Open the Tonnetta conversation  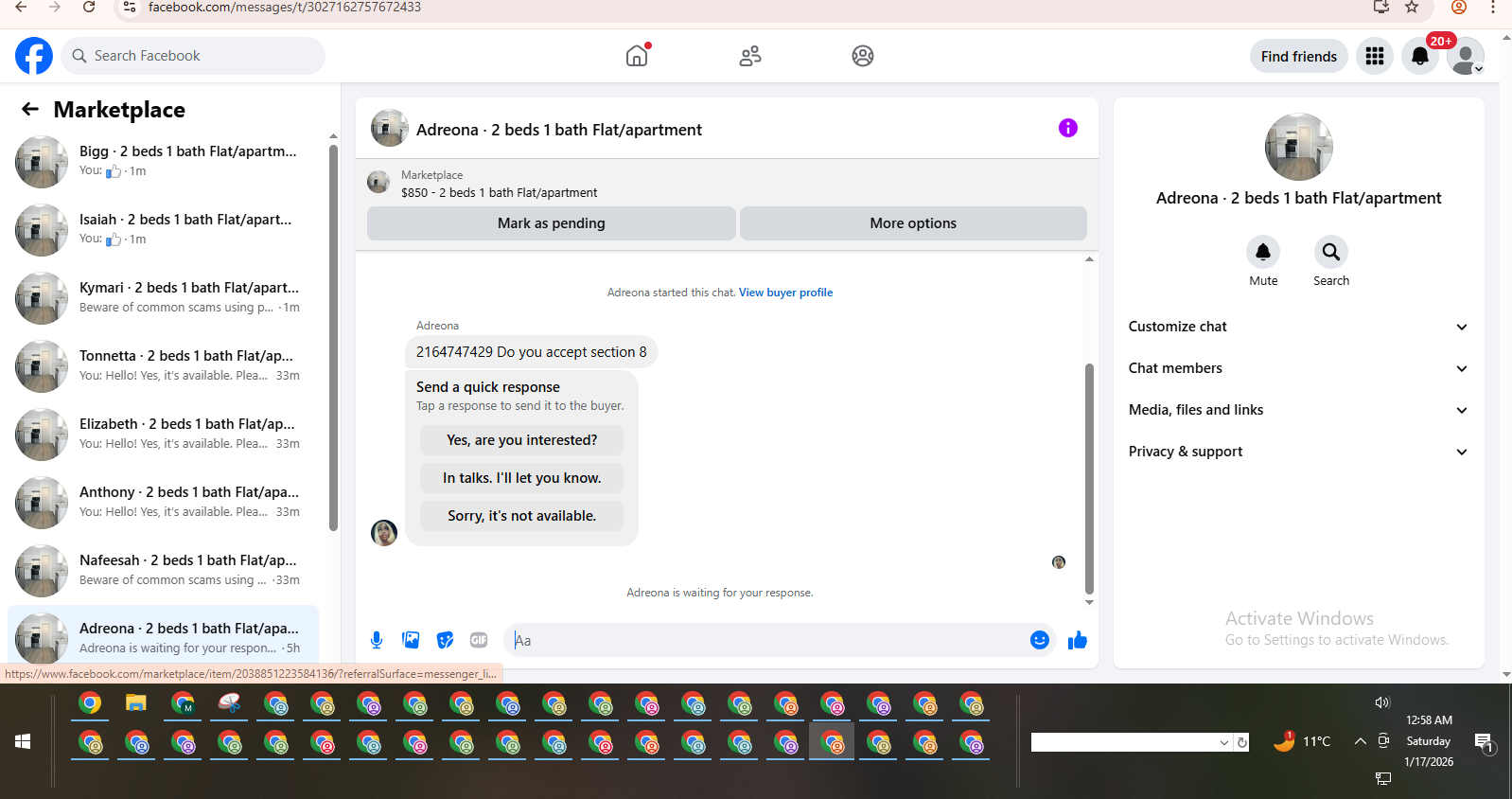pos(164,366)
